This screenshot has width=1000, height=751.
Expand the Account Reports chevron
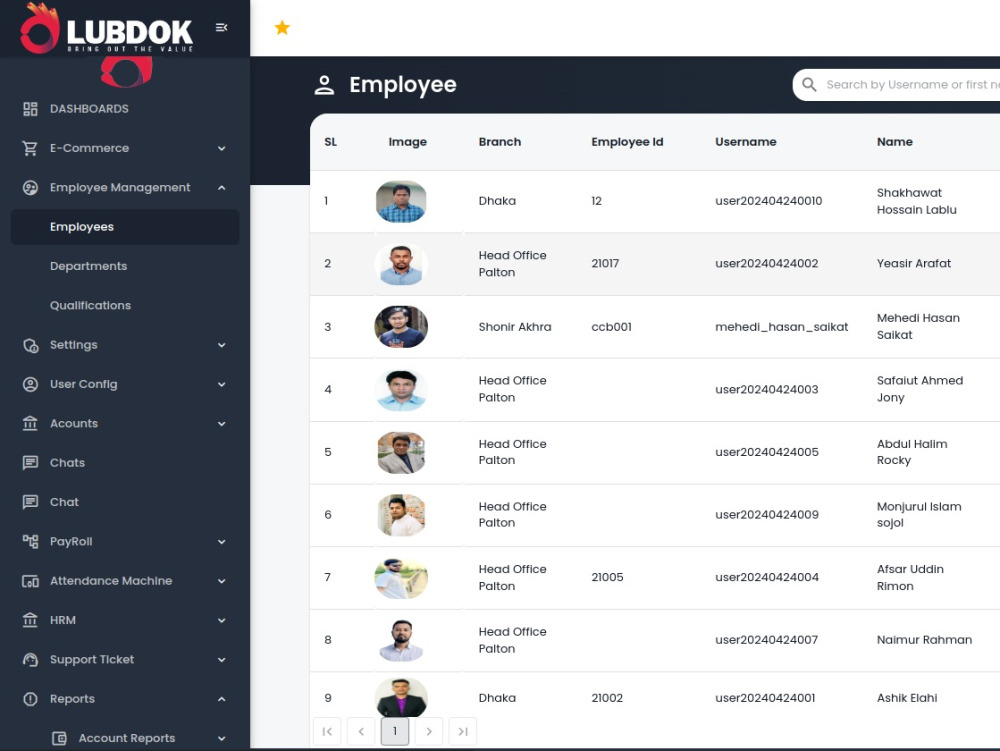click(x=221, y=738)
